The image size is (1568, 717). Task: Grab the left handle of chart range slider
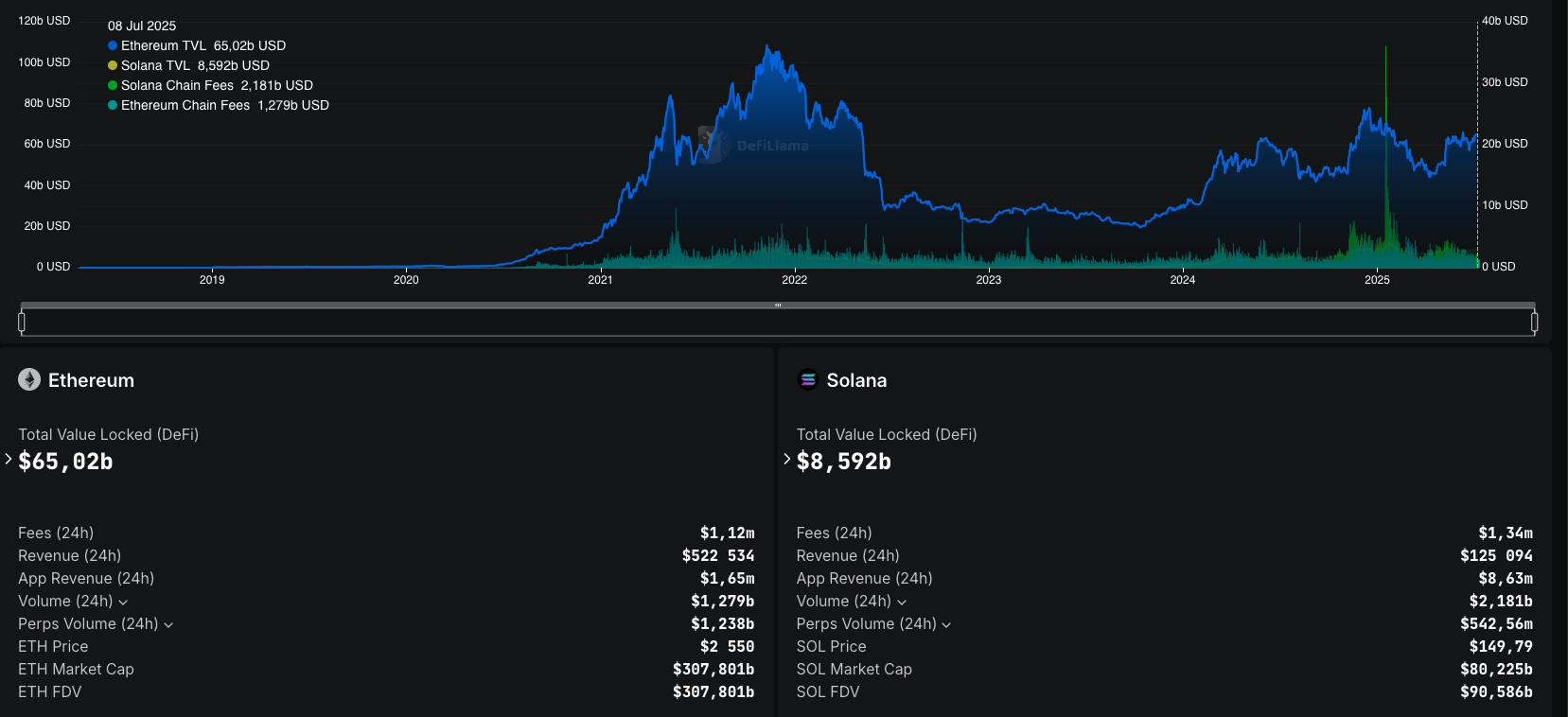(22, 323)
